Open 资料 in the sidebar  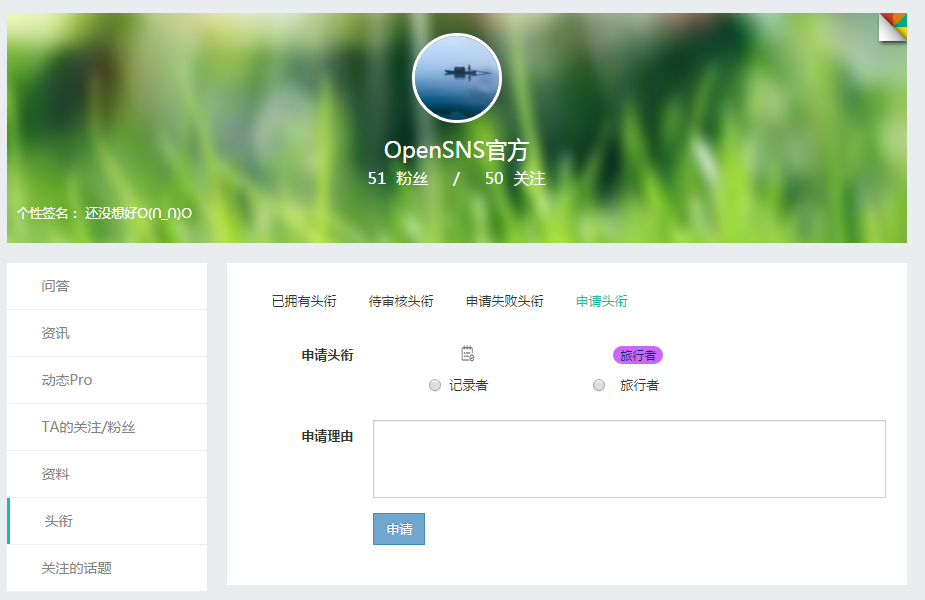tap(107, 474)
